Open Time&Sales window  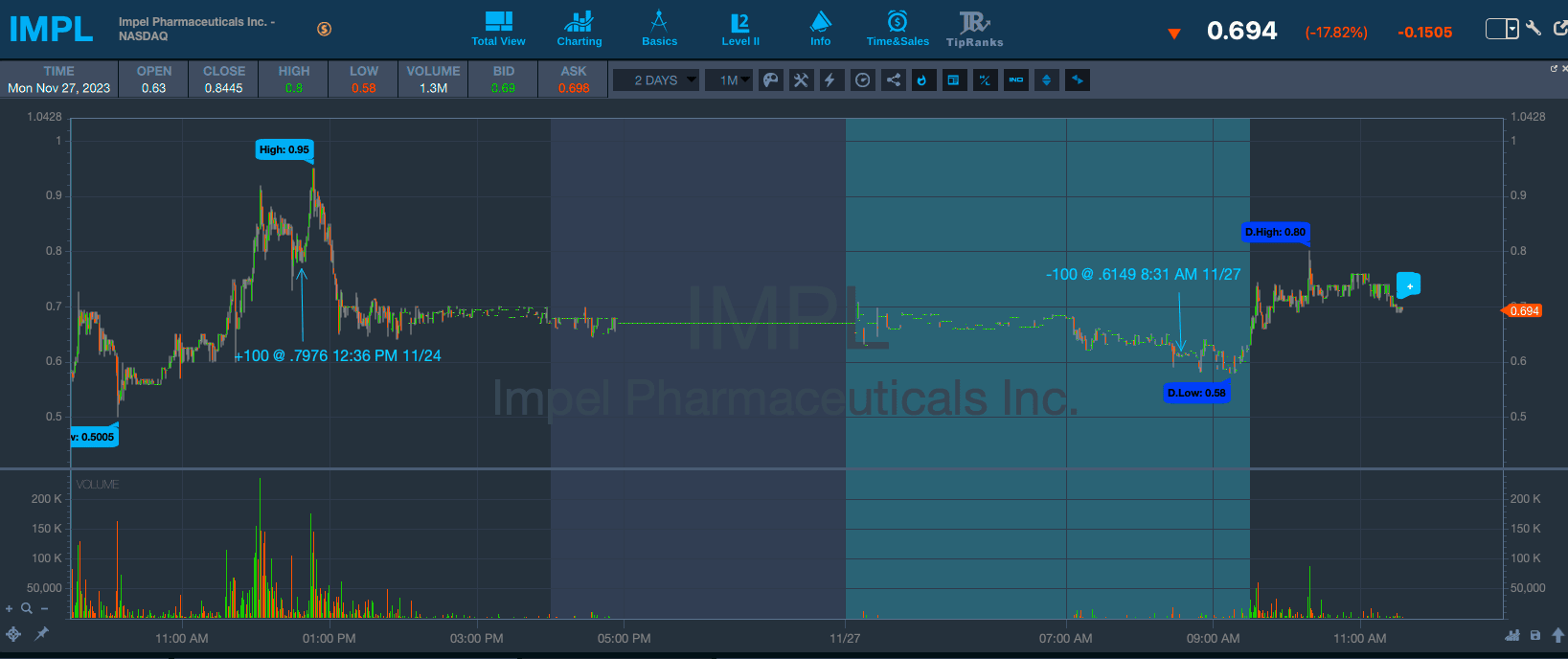click(898, 29)
